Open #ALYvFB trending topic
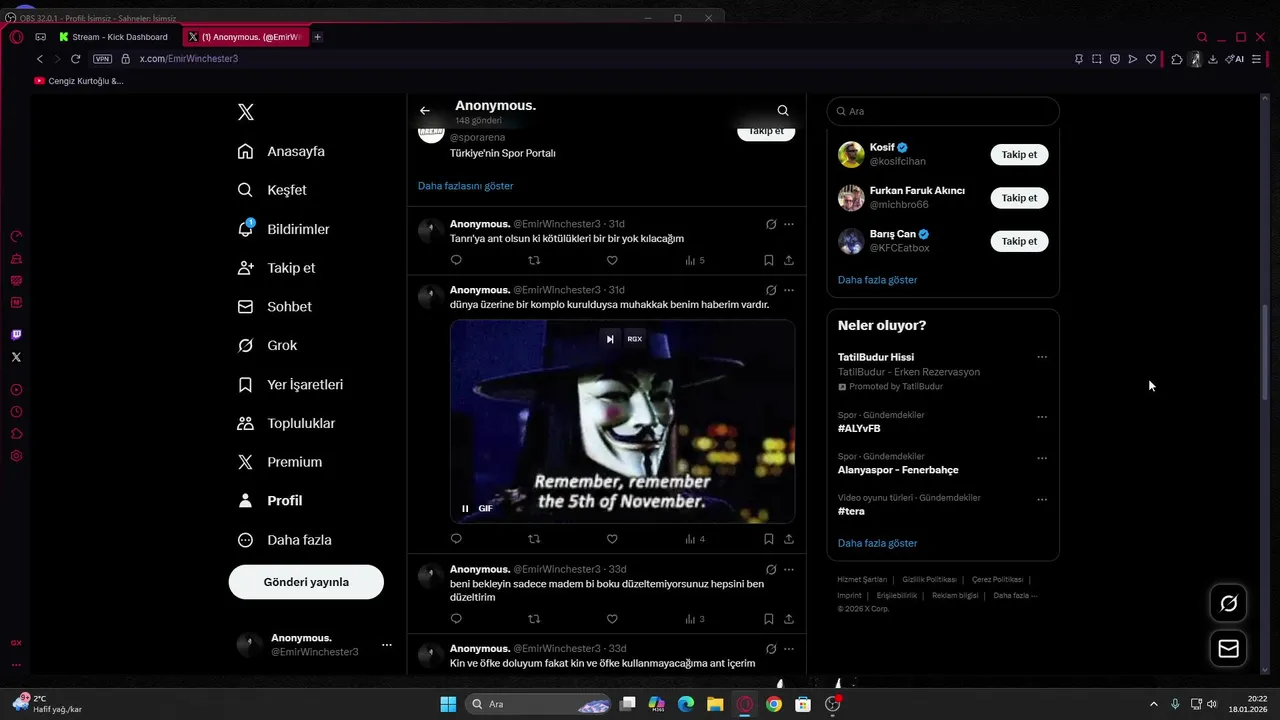The width and height of the screenshot is (1280, 720). (x=859, y=428)
